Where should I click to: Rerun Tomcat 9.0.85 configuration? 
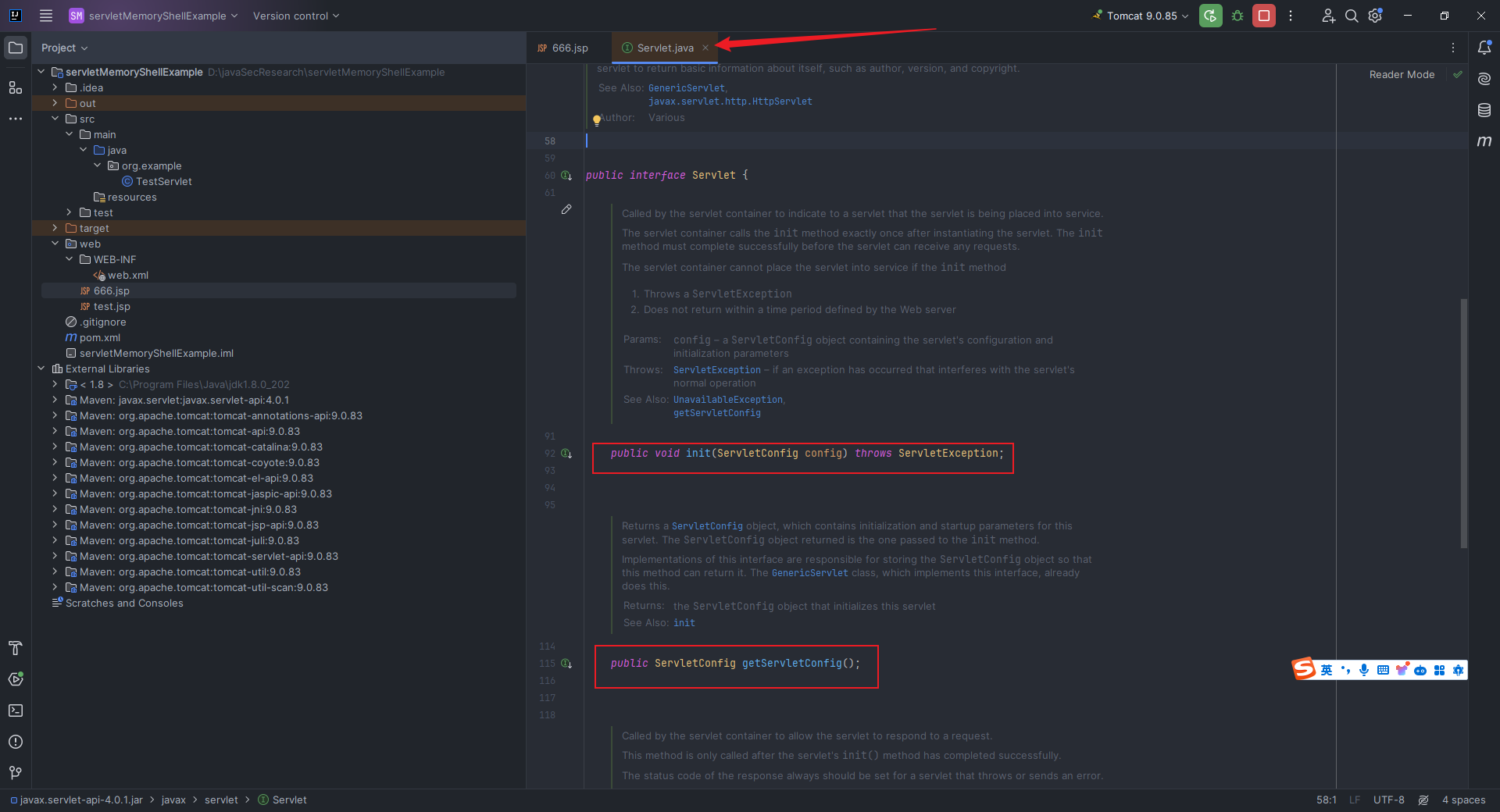pyautogui.click(x=1210, y=16)
